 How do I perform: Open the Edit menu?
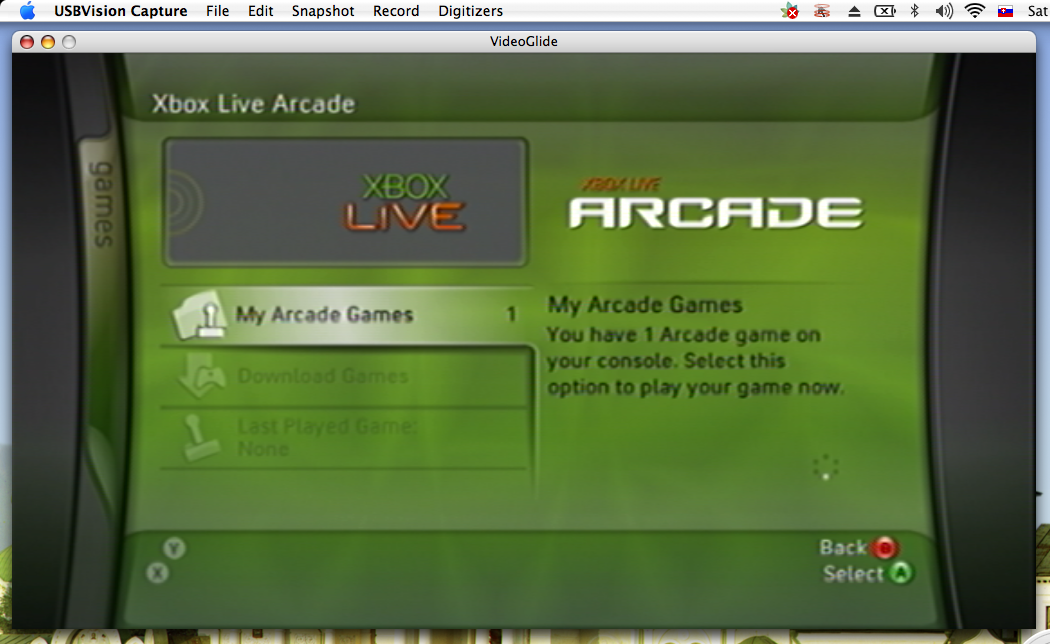click(260, 11)
